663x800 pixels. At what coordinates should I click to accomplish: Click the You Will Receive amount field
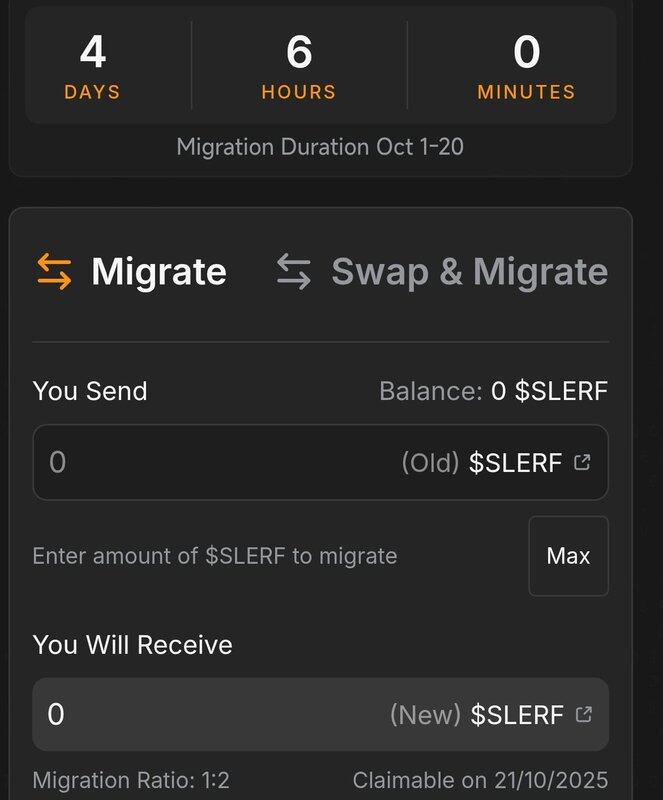[200, 714]
